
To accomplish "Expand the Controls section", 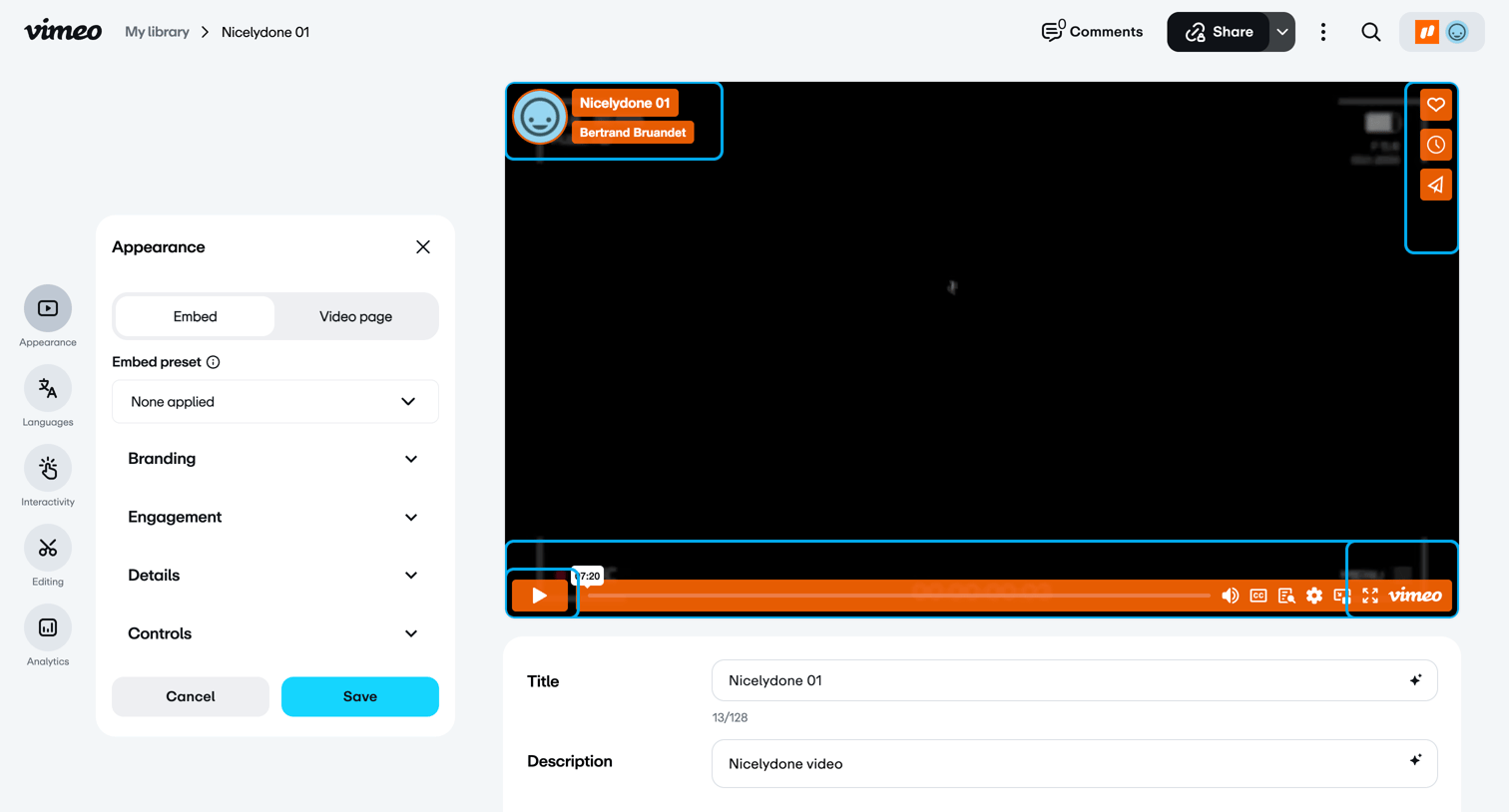I will [x=274, y=633].
